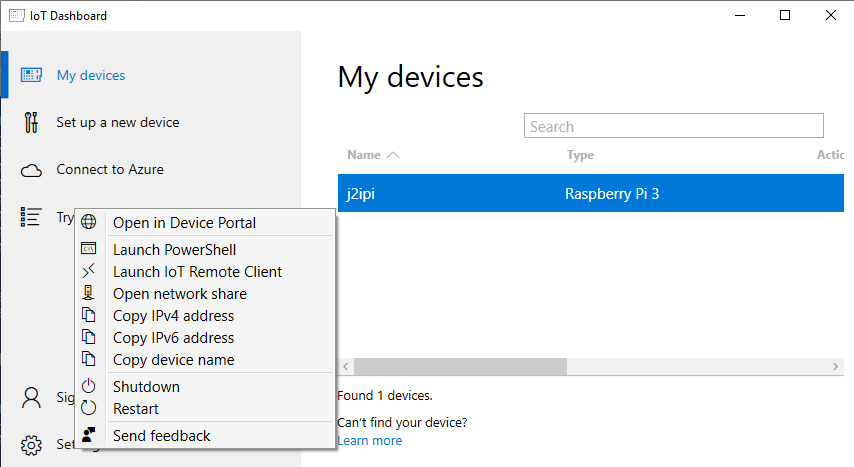Image resolution: width=854 pixels, height=467 pixels.
Task: Click the IoT Dashboard title bar app icon
Action: tap(16, 15)
